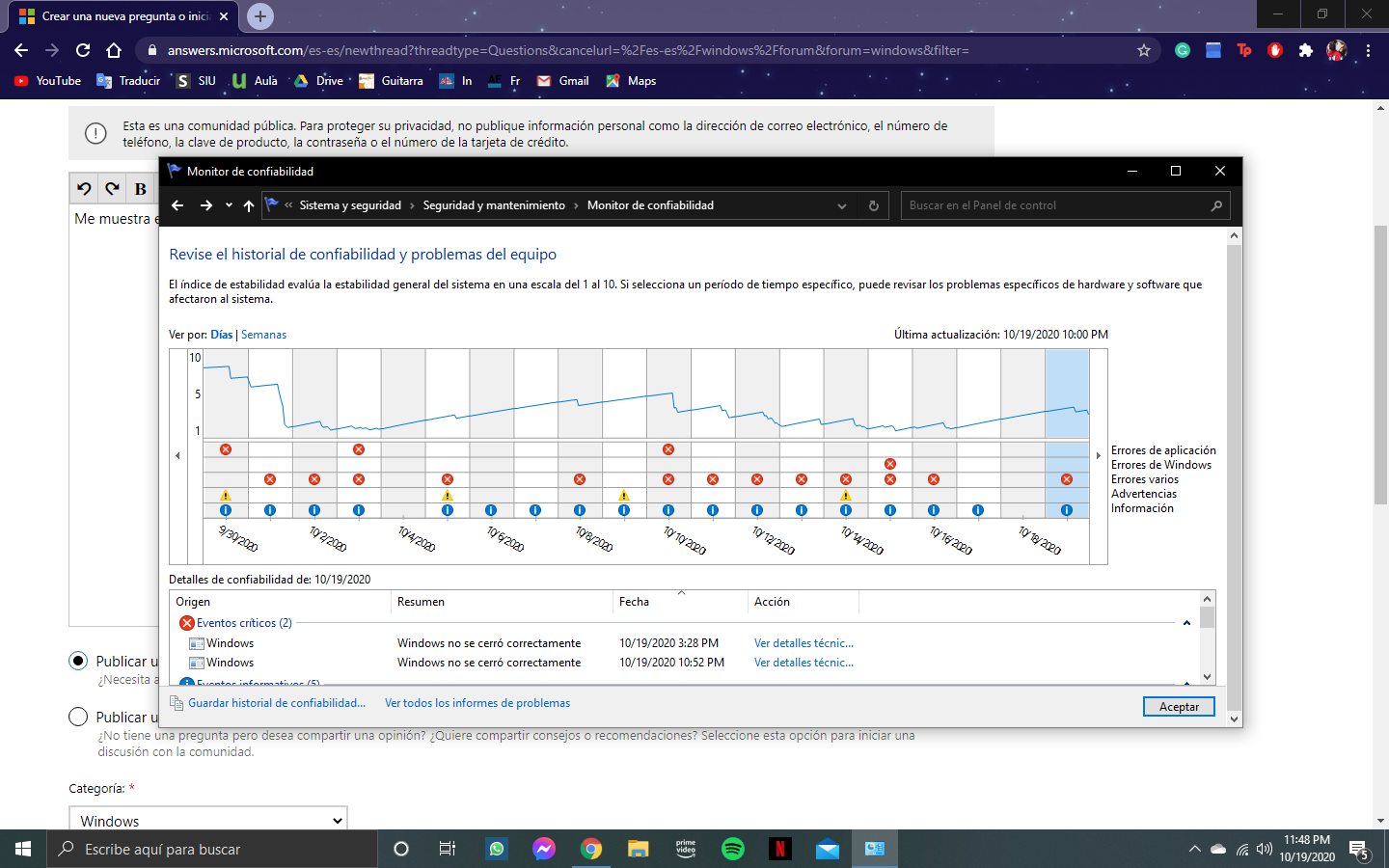The height and width of the screenshot is (868, 1389).
Task: Click the Back arrow in Reliability Monitor
Action: tap(177, 205)
